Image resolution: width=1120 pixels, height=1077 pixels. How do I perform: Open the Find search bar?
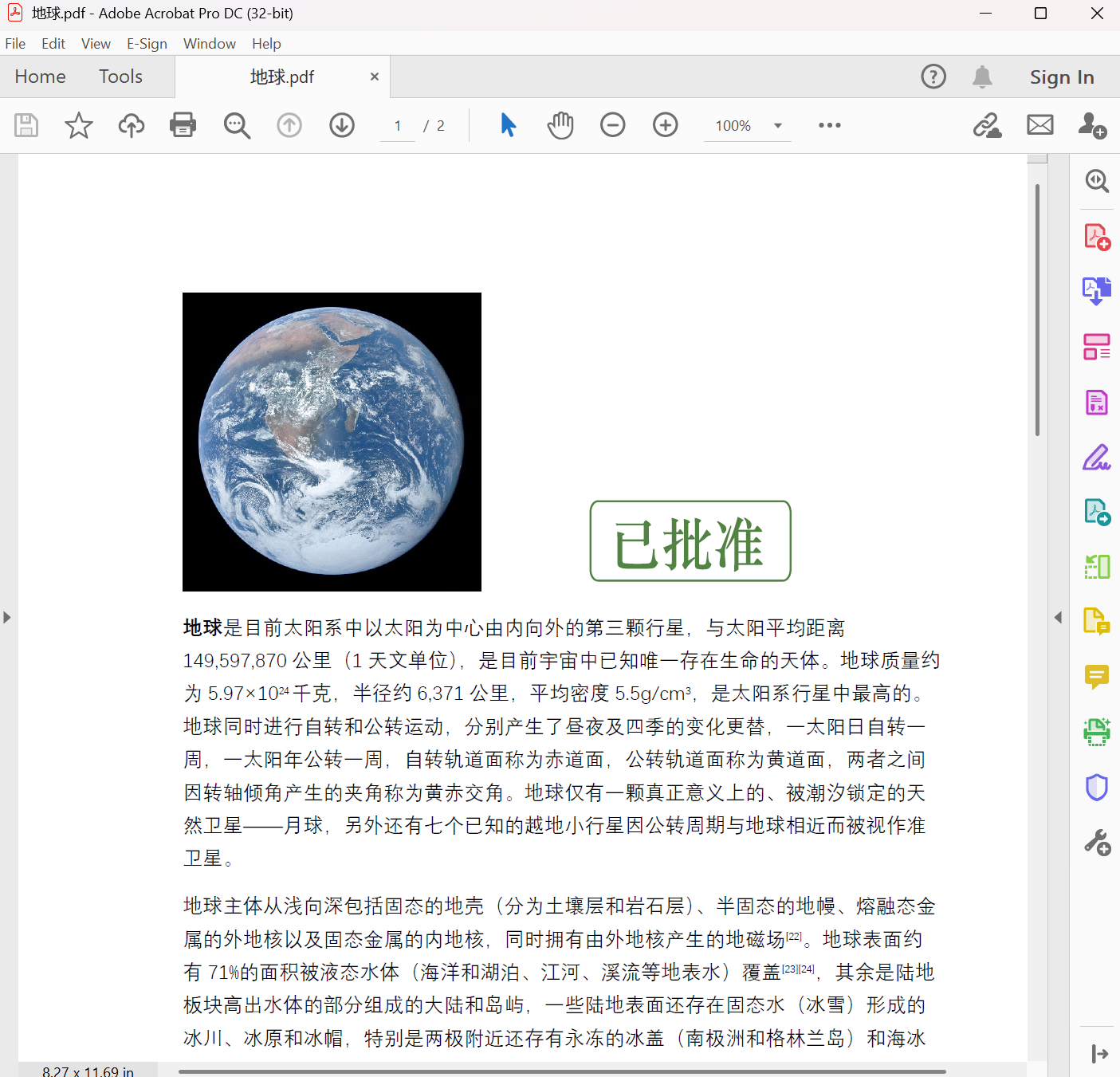click(x=237, y=125)
